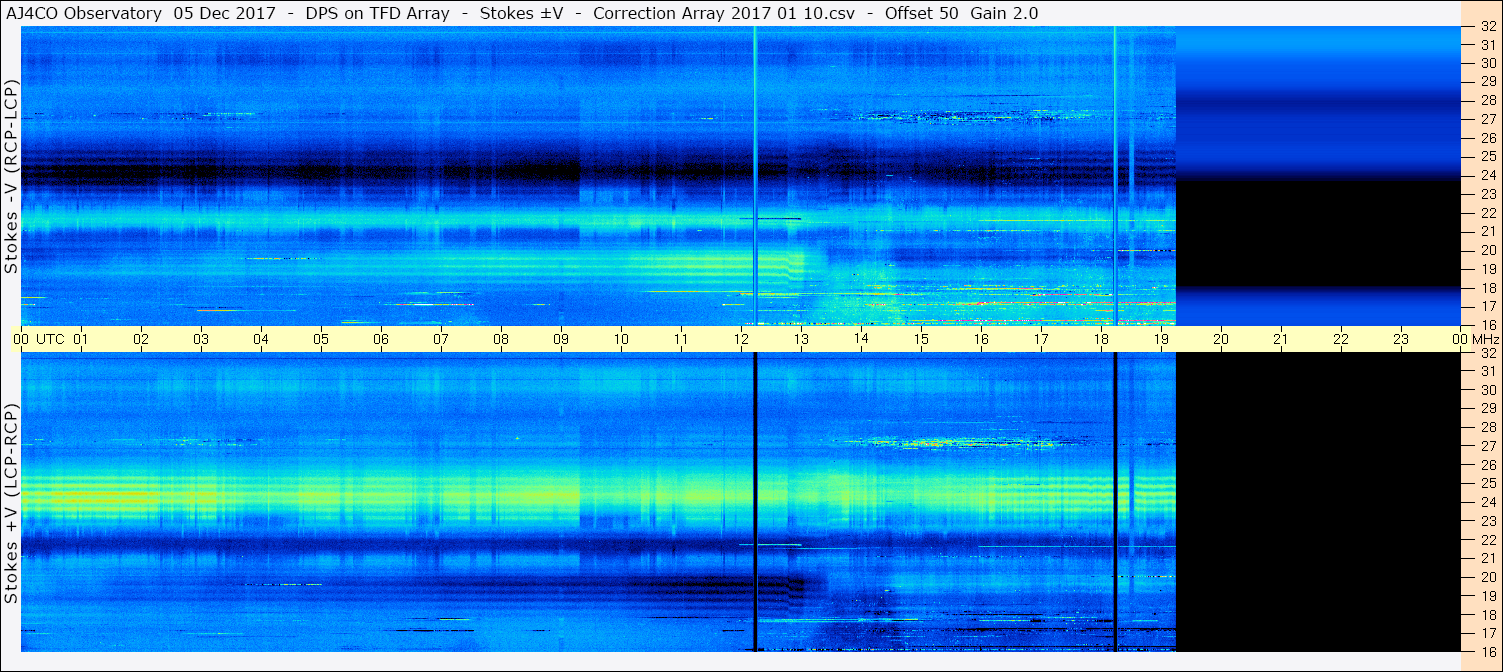Click the 32 frequency label beside the upper Stokes -V panel
1503x672 pixels.
pyautogui.click(x=1487, y=28)
